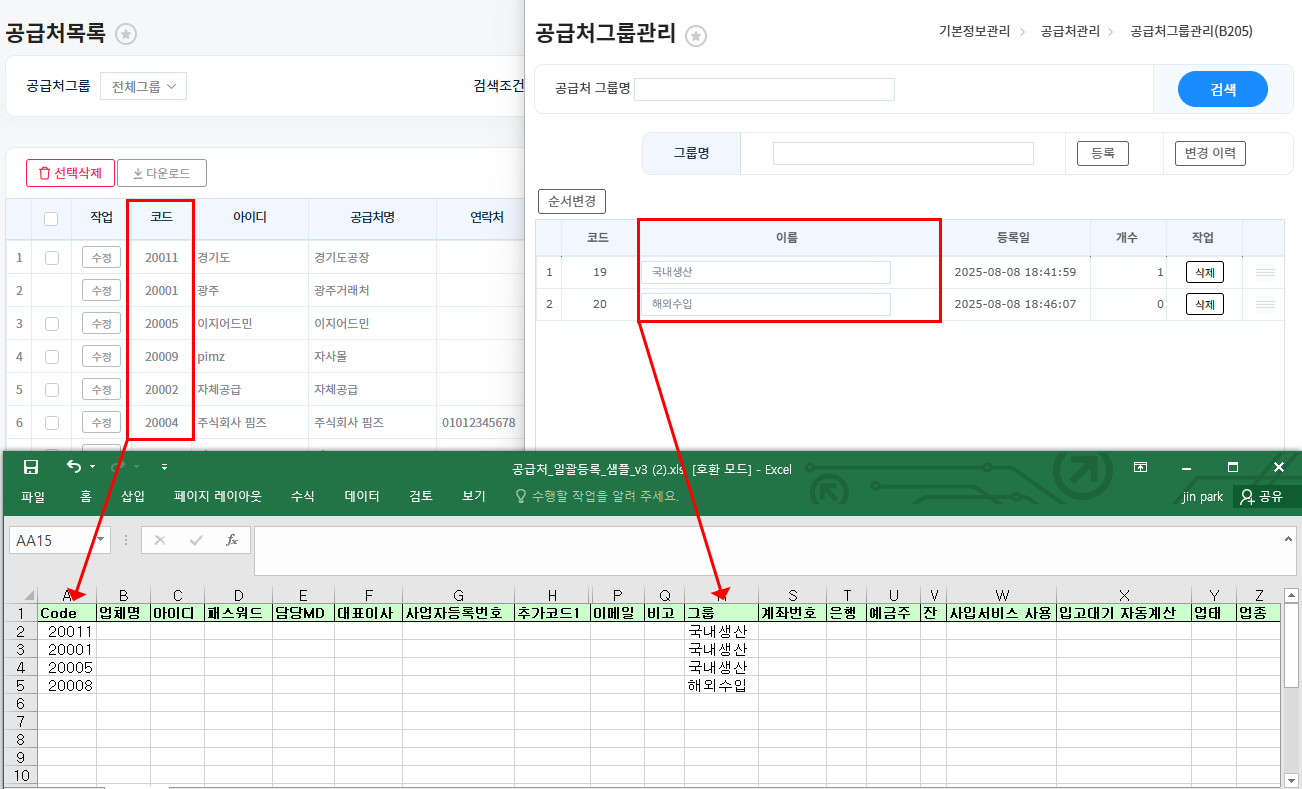Click the undo arrow in Excel

pyautogui.click(x=73, y=467)
